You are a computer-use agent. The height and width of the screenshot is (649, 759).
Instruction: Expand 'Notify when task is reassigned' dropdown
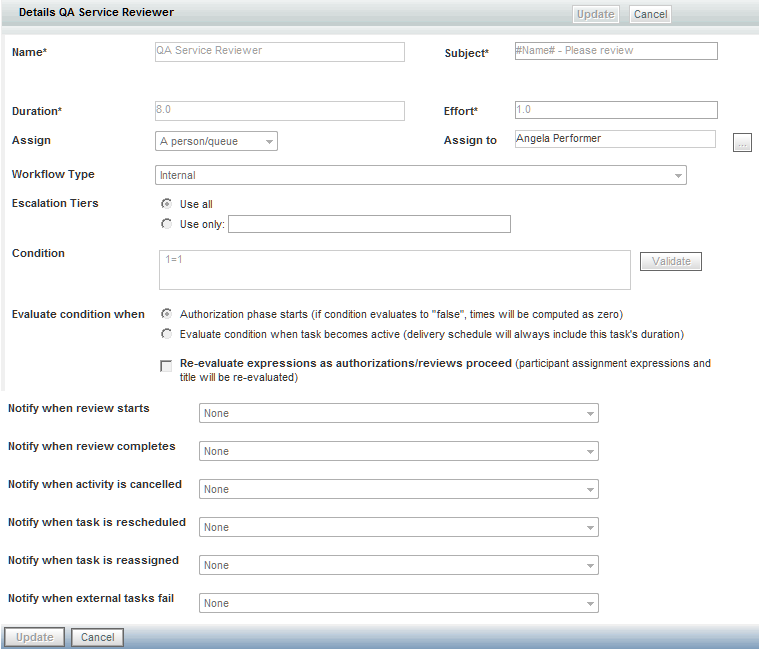pos(398,565)
